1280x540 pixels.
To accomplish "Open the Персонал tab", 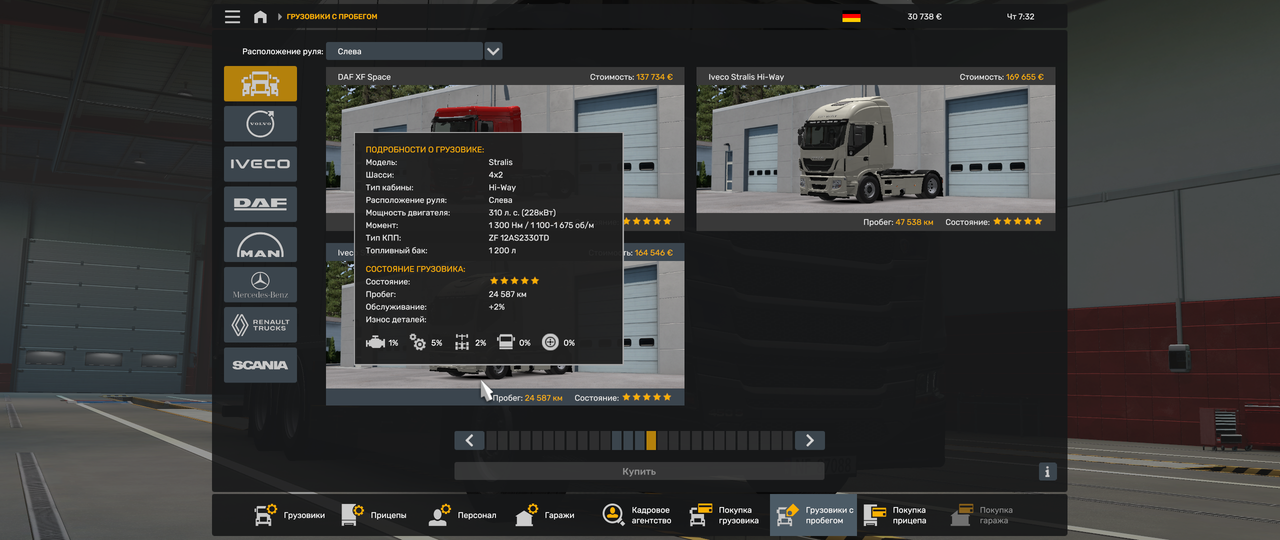I will pos(462,515).
